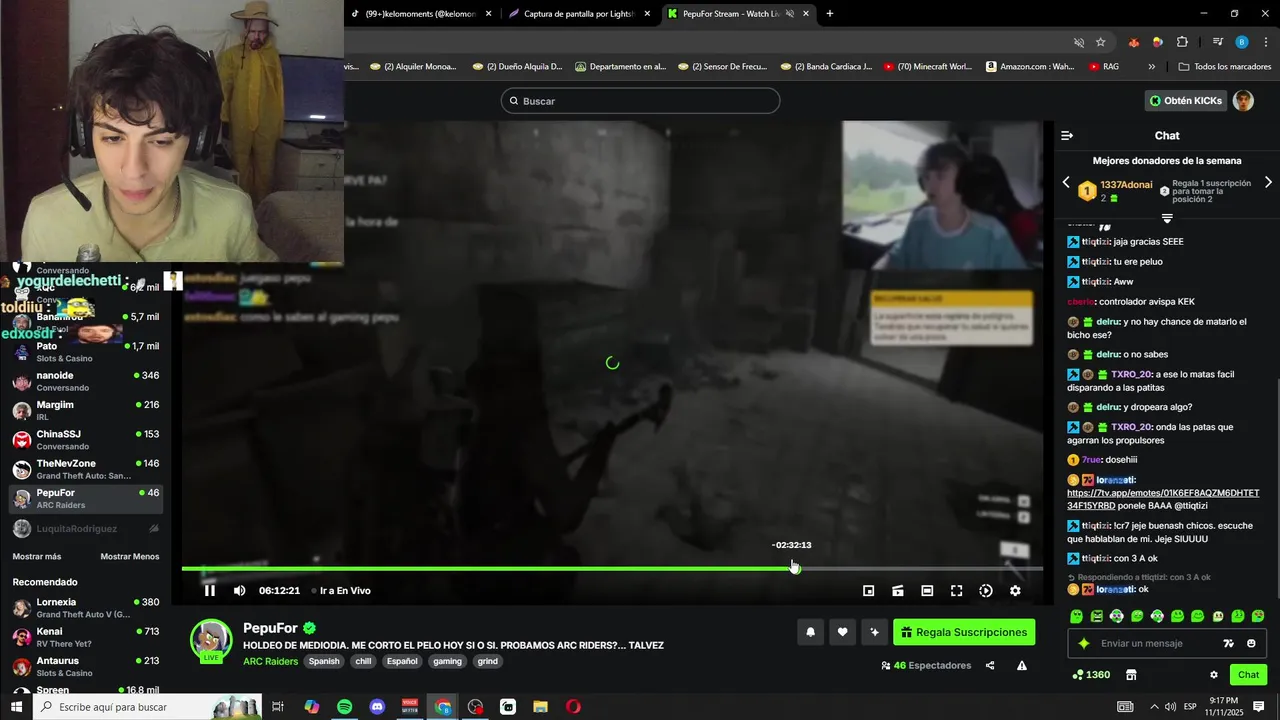Select the Spanish tag
The image size is (1280, 720).
pos(324,661)
